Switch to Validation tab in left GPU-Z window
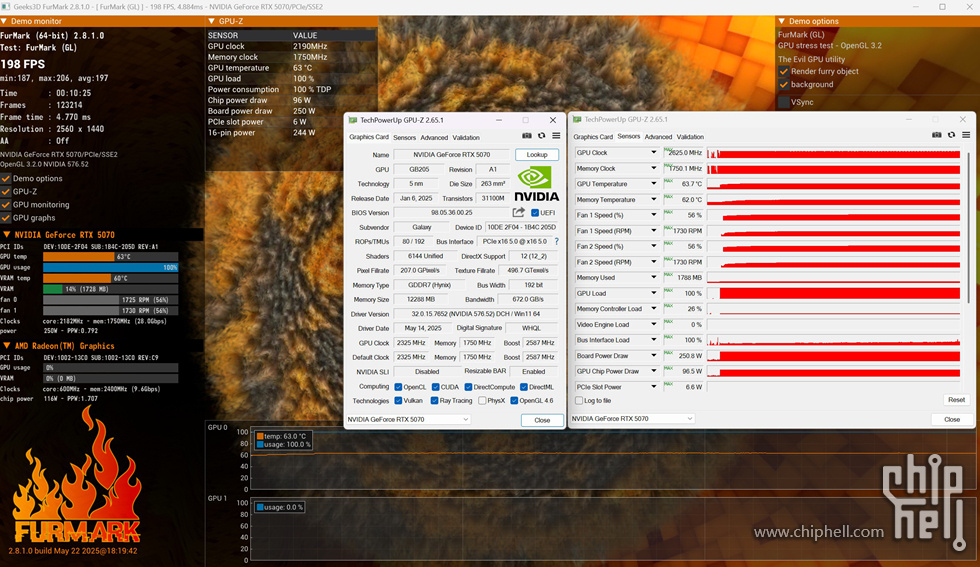 466,138
